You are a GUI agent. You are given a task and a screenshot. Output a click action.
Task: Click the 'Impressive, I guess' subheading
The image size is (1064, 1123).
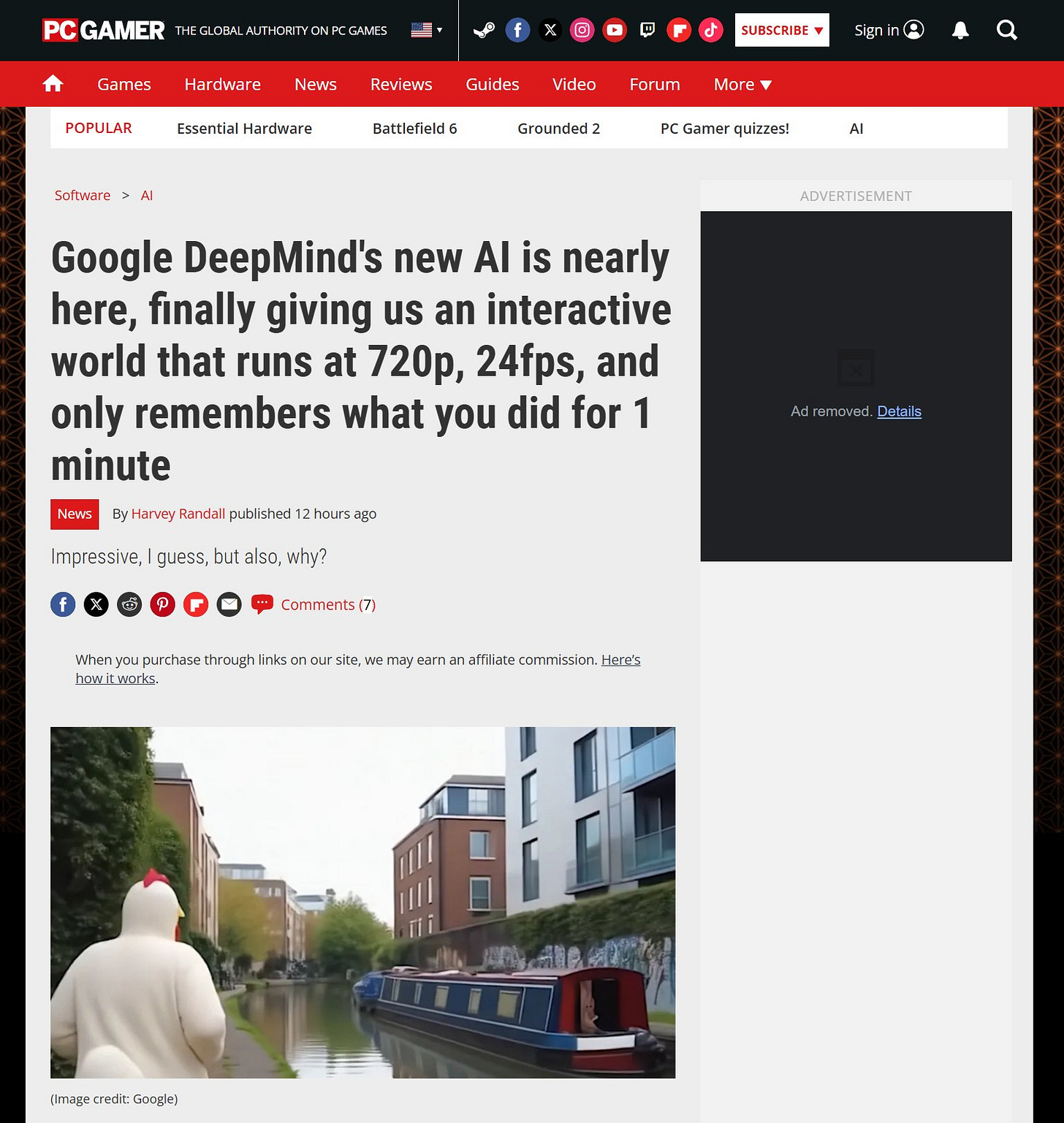click(x=189, y=557)
